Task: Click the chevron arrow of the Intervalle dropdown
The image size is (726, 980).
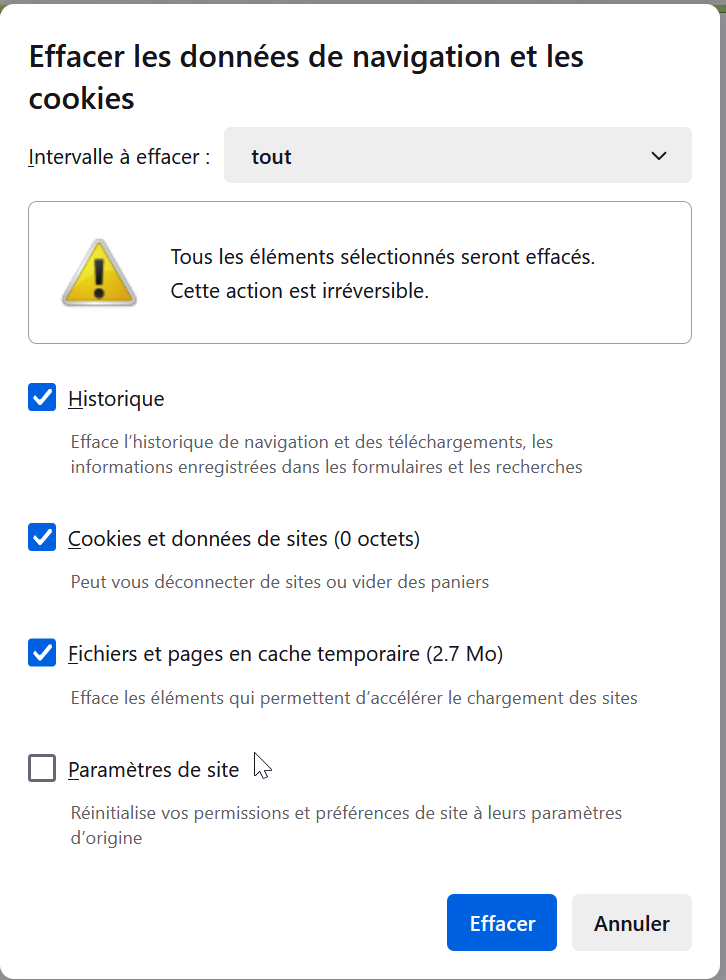Action: tap(659, 156)
